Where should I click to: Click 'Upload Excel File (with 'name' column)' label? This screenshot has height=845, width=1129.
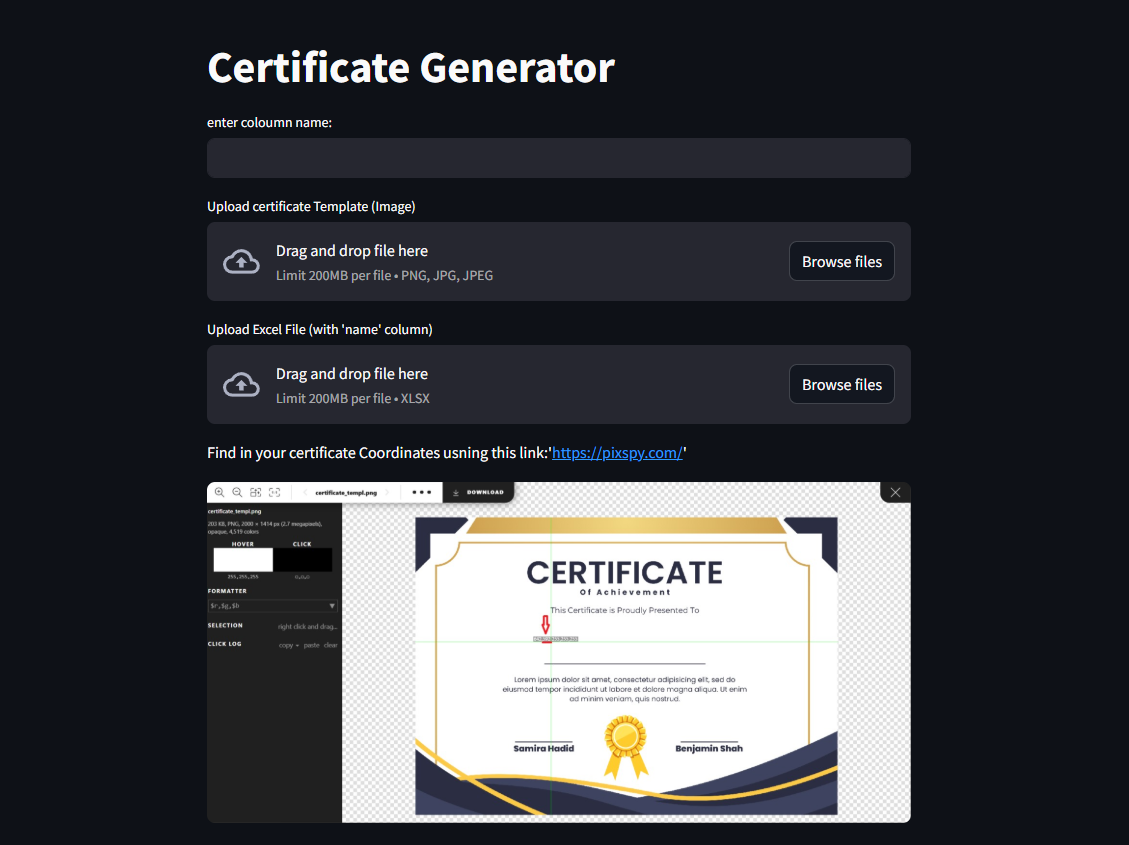point(320,330)
